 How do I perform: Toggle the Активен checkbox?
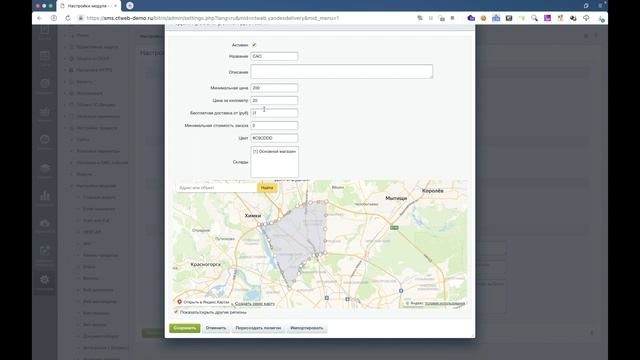[x=254, y=45]
